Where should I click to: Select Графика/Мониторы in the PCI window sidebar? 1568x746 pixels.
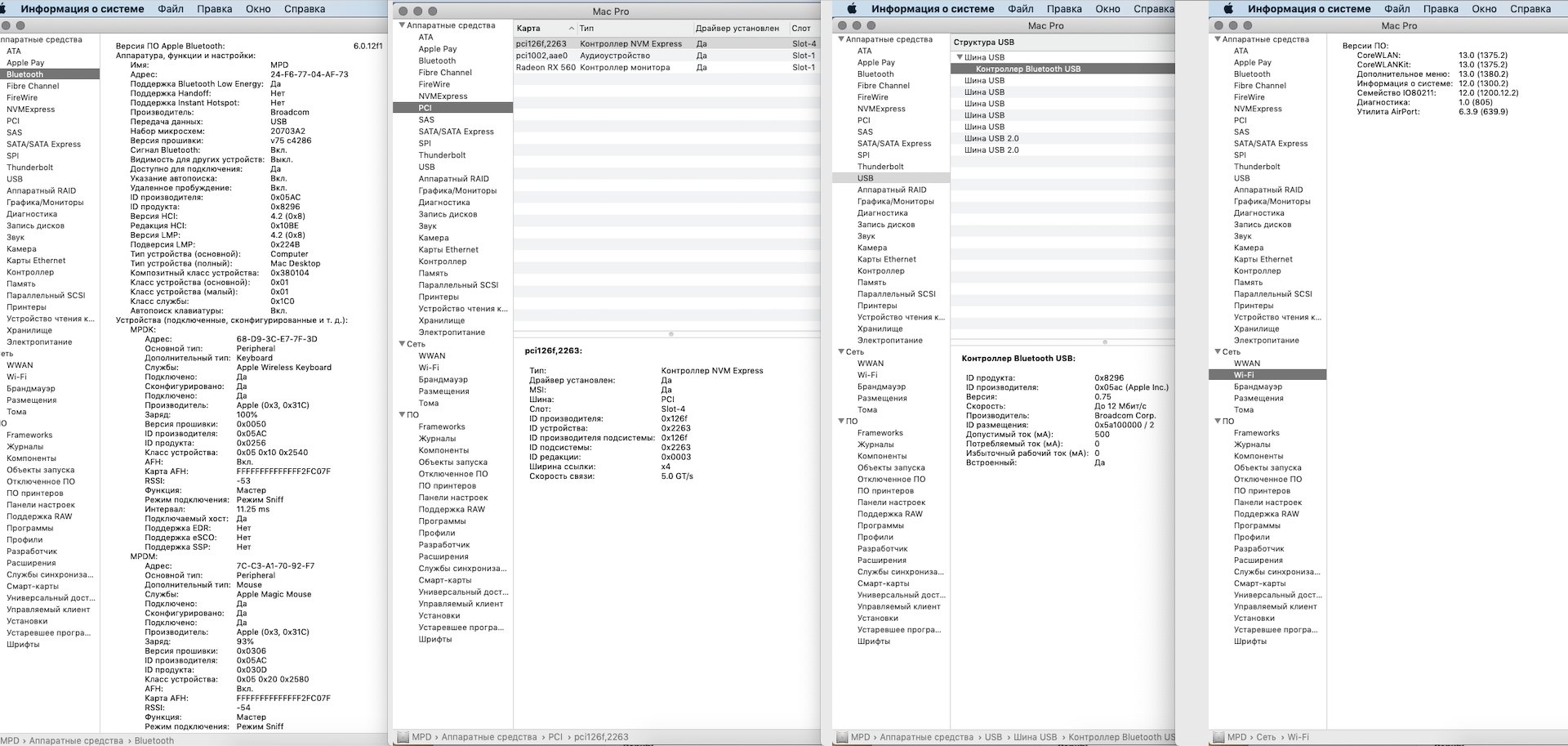pyautogui.click(x=457, y=191)
